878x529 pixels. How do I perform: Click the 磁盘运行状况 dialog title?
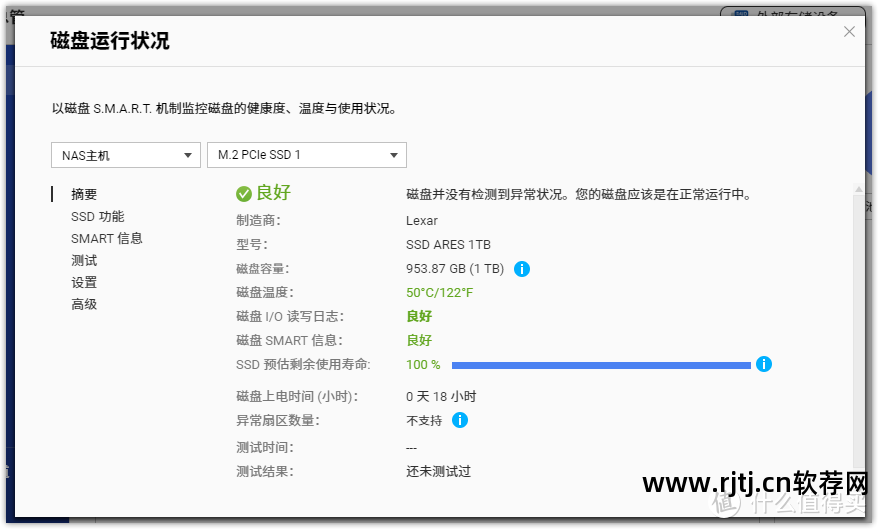tap(110, 41)
